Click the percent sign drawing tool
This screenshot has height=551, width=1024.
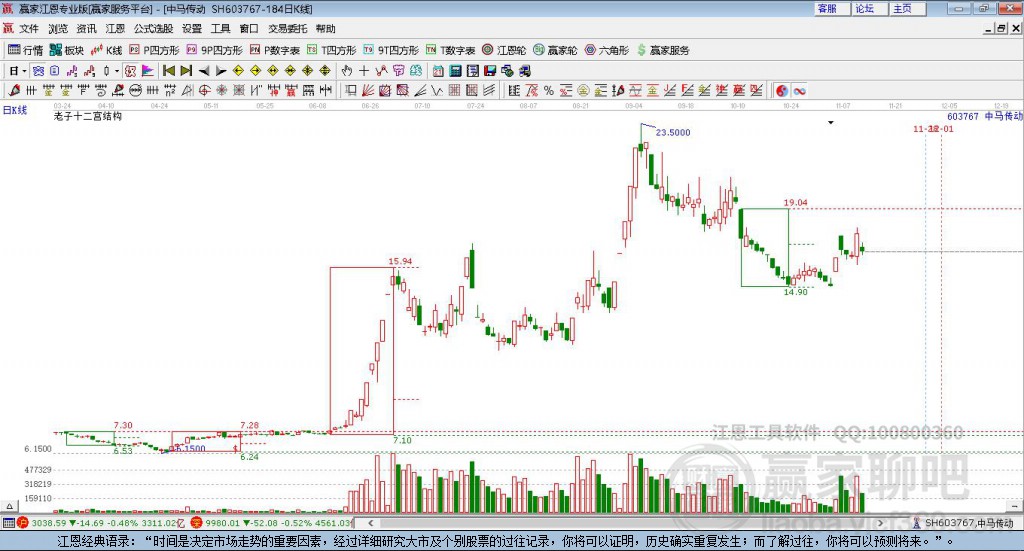[548, 90]
